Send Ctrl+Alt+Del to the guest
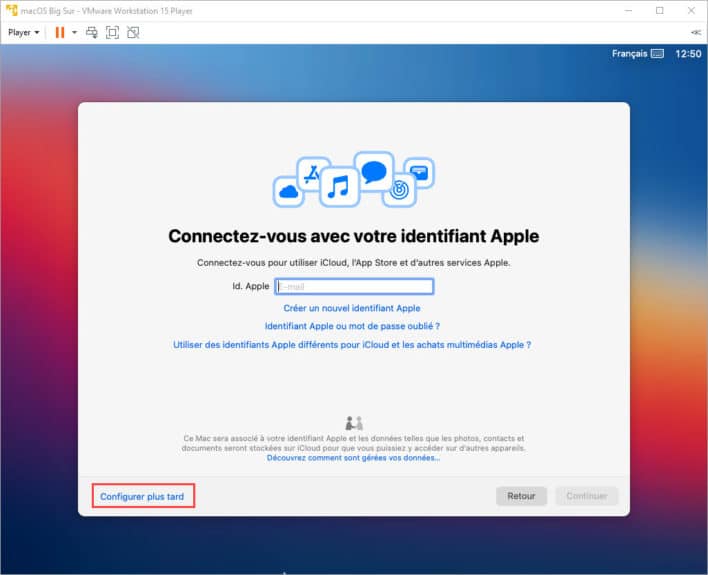Viewport: 708px width, 575px height. 92,33
